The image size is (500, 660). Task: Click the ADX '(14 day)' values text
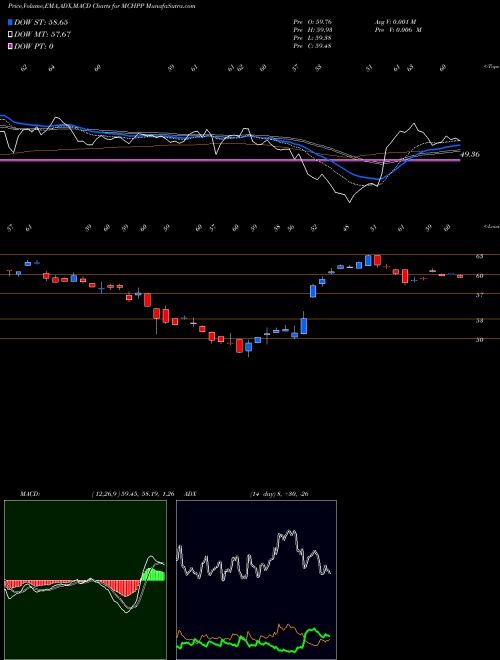(x=279, y=494)
